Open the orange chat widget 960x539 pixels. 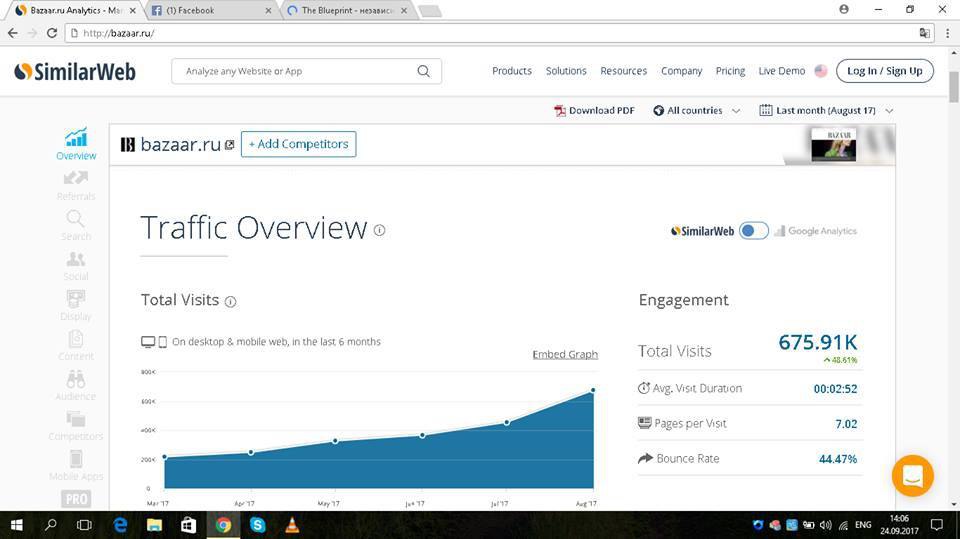[912, 475]
